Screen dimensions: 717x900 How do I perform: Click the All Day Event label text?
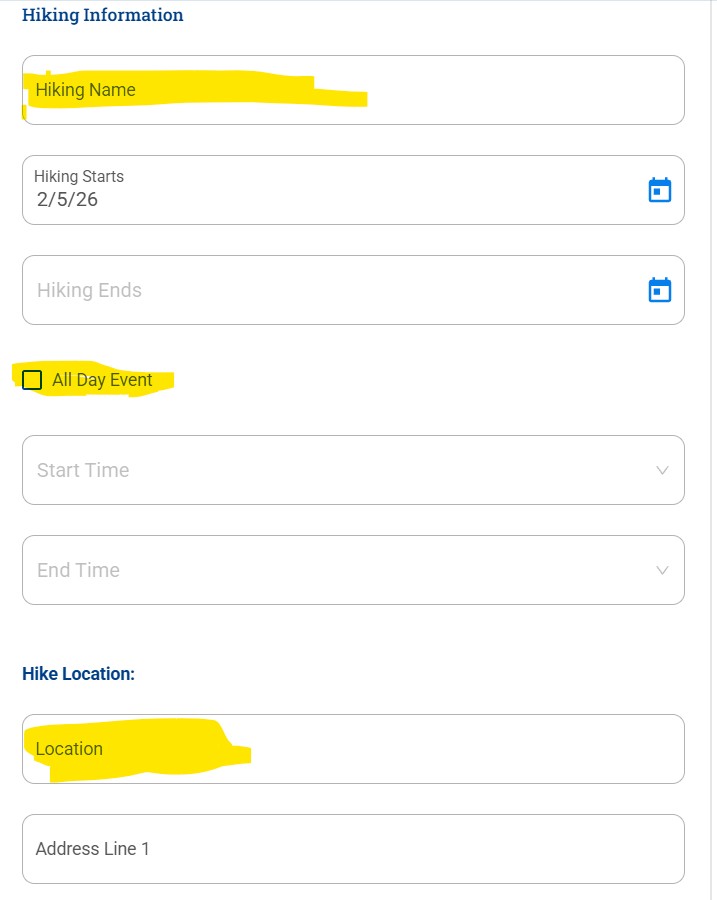102,380
